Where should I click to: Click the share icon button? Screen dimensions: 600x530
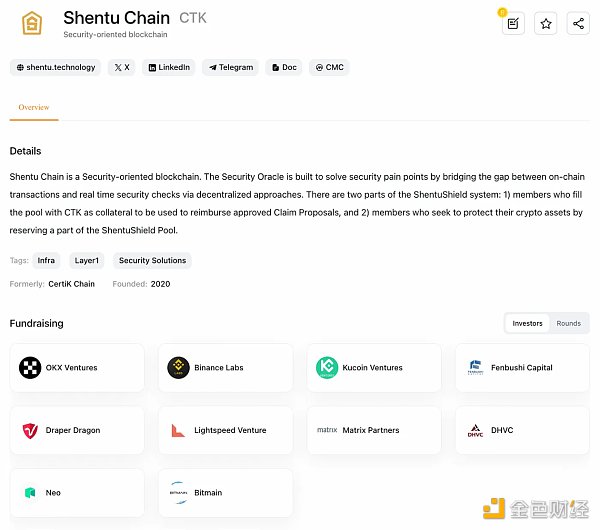pyautogui.click(x=578, y=23)
